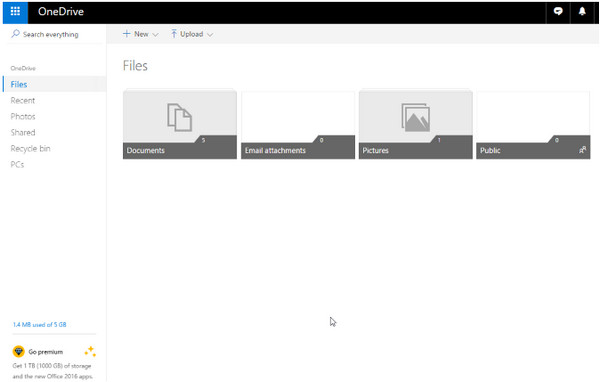
Task: Open Shared in the sidebar
Action: 23,132
